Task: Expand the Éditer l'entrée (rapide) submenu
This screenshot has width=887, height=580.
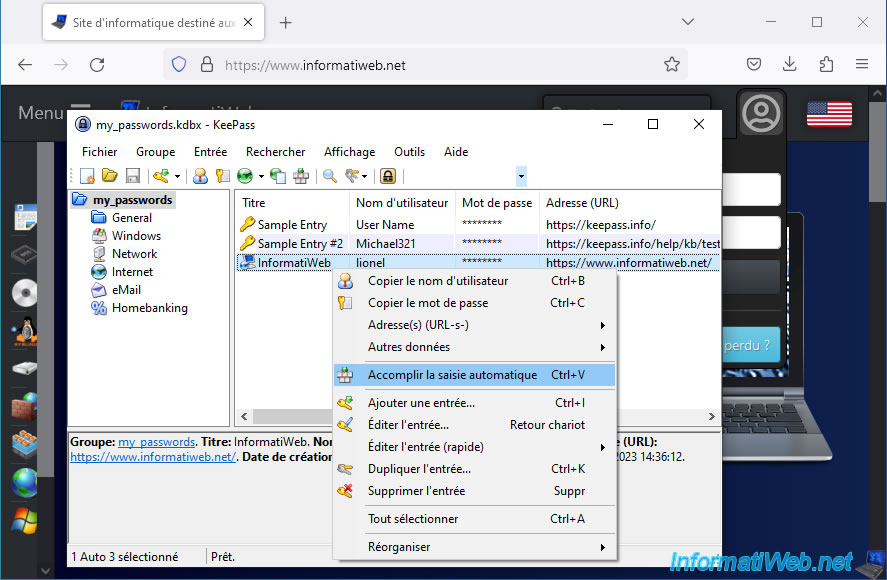Action: (x=474, y=447)
